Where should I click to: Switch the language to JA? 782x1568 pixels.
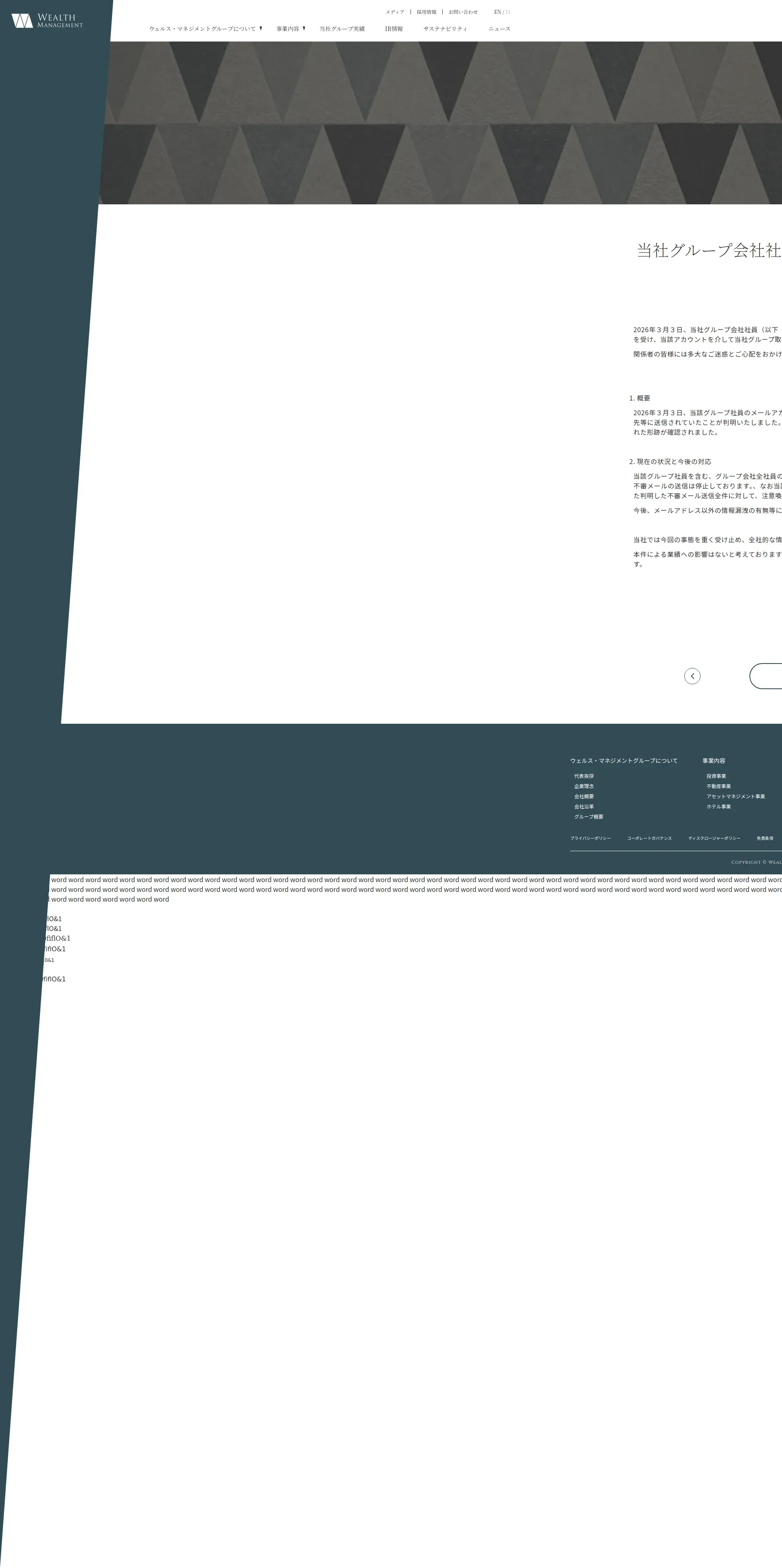point(508,12)
